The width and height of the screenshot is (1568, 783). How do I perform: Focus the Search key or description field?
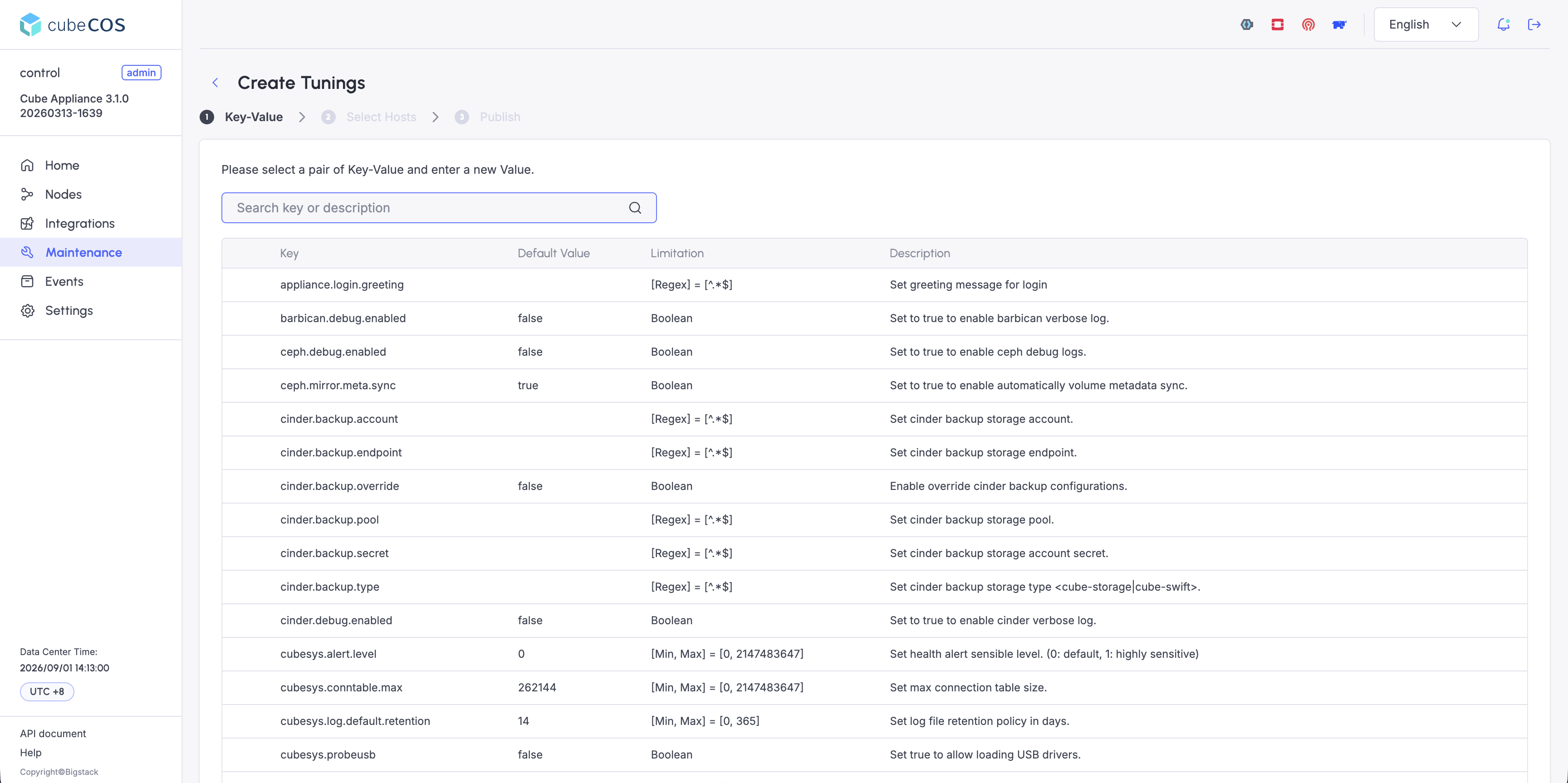438,208
